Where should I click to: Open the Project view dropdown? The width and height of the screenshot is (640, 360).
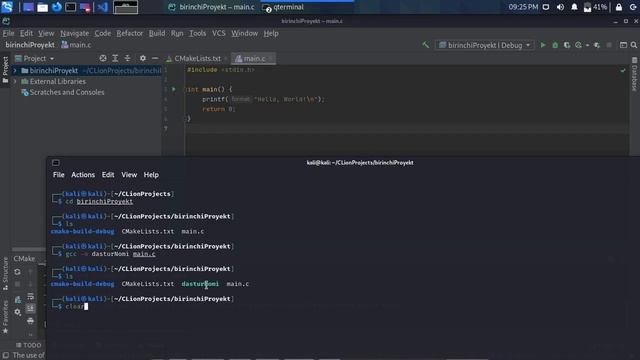click(x=35, y=58)
